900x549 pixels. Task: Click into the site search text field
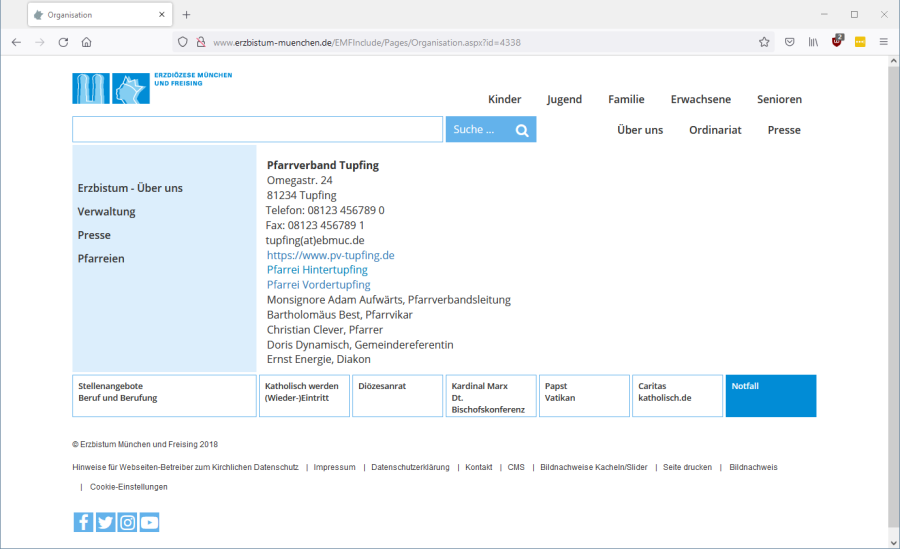(257, 130)
